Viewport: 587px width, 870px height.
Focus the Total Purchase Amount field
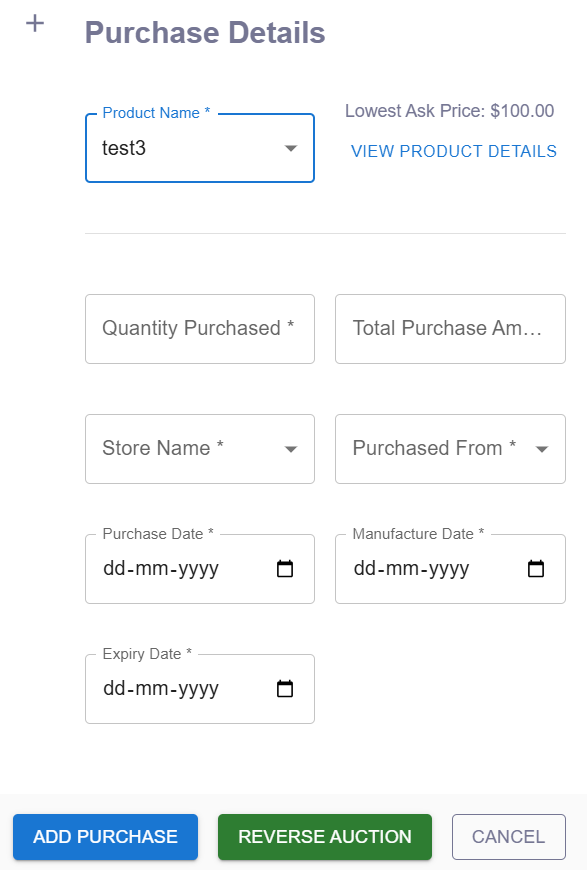pyautogui.click(x=450, y=329)
